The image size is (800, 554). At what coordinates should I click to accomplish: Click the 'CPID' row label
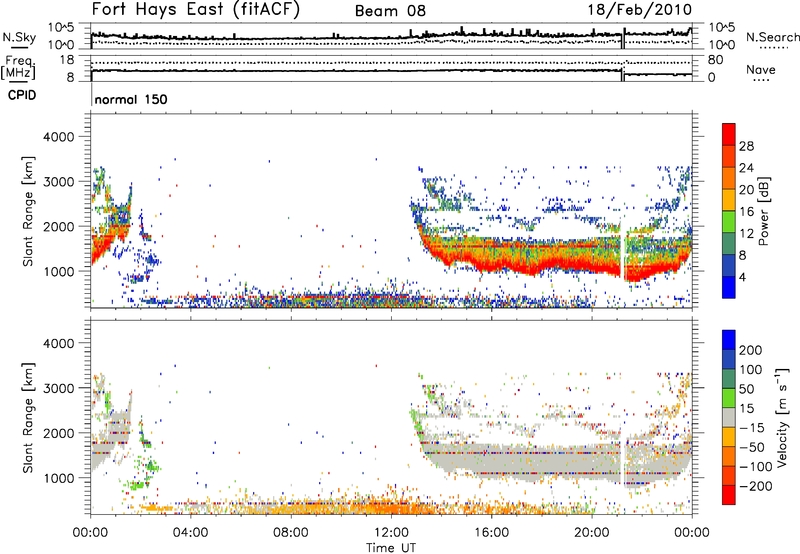point(22,95)
